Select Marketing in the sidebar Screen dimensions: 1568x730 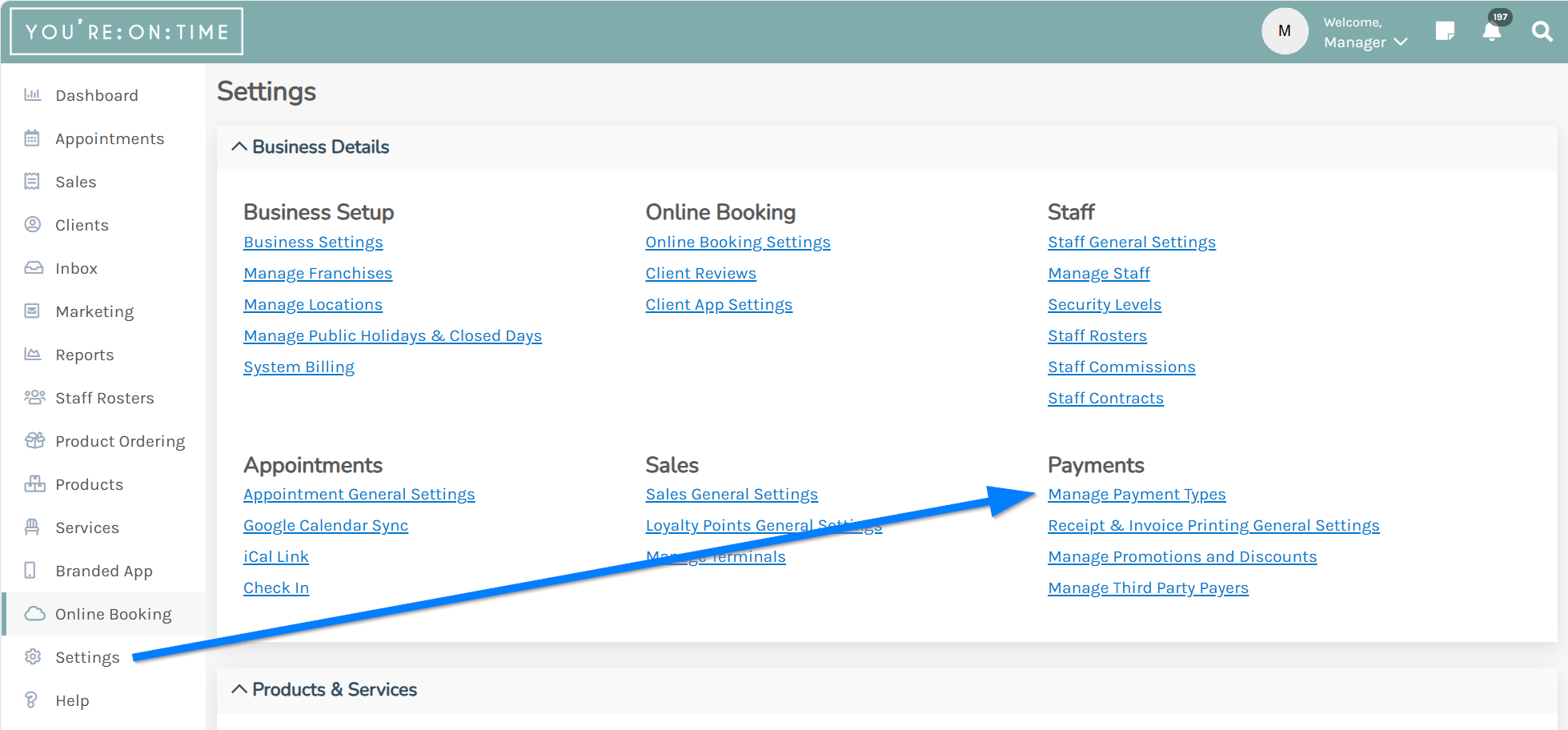click(94, 311)
